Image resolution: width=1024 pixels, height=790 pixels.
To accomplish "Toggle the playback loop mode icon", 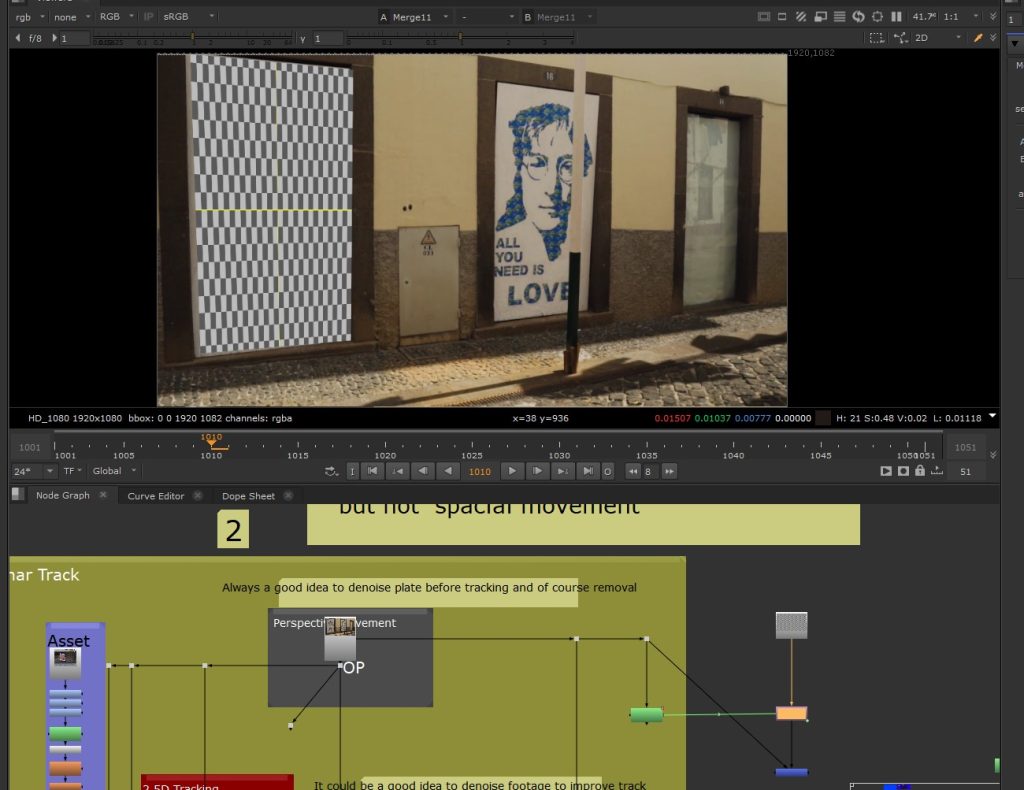I will point(331,471).
